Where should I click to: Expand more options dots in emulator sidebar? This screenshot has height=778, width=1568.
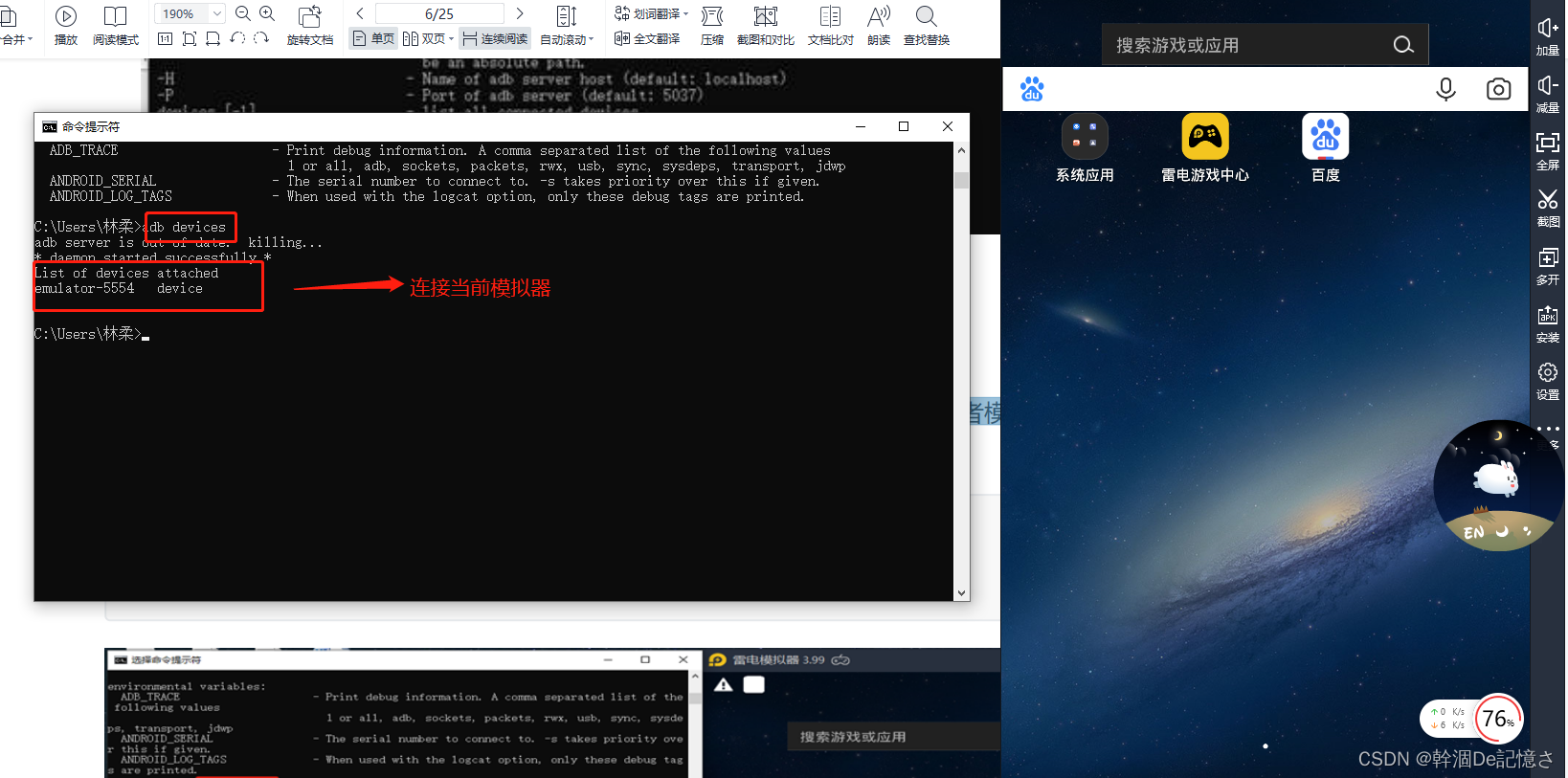pyautogui.click(x=1548, y=430)
